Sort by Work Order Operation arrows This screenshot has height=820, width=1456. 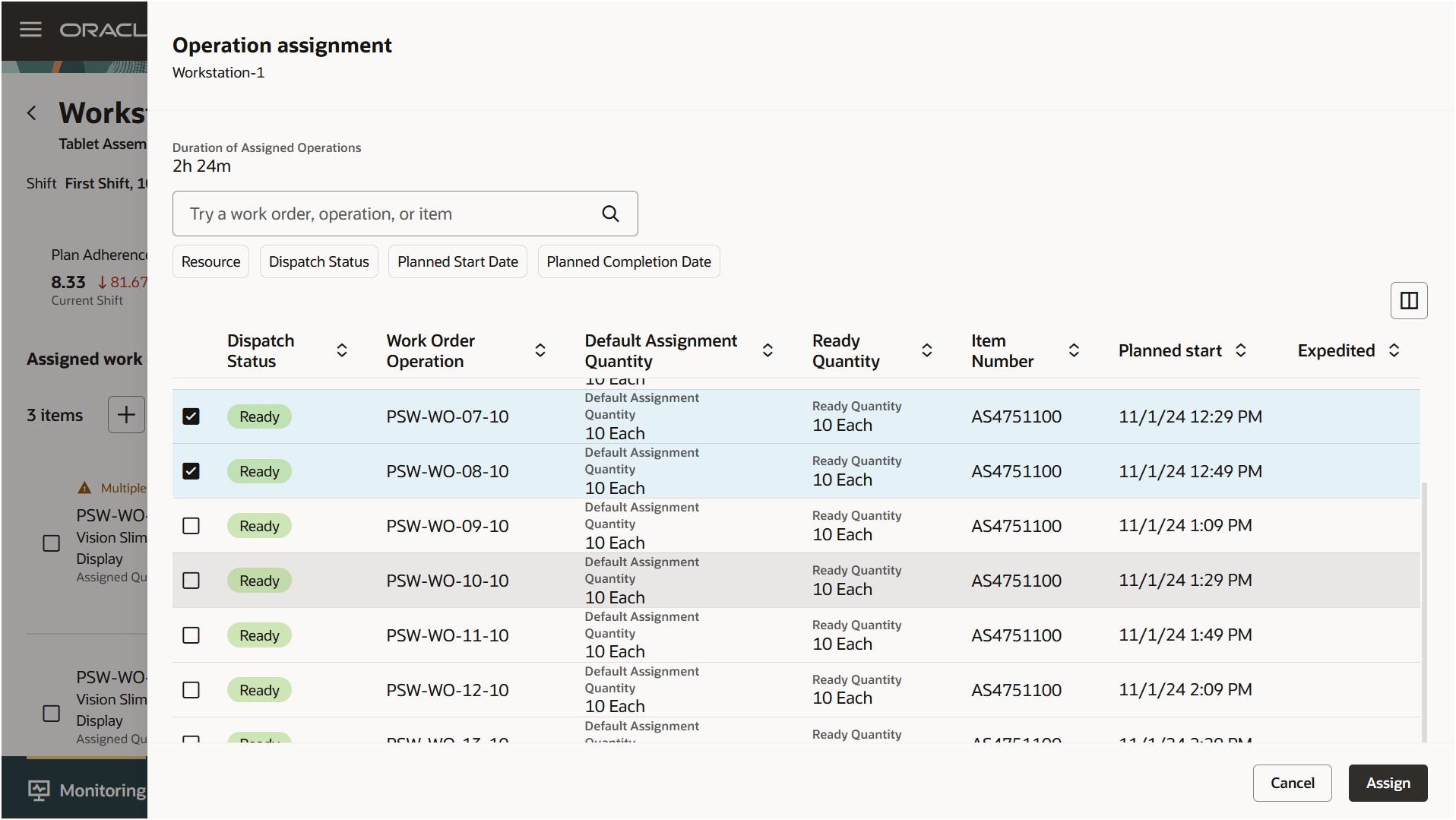(540, 350)
